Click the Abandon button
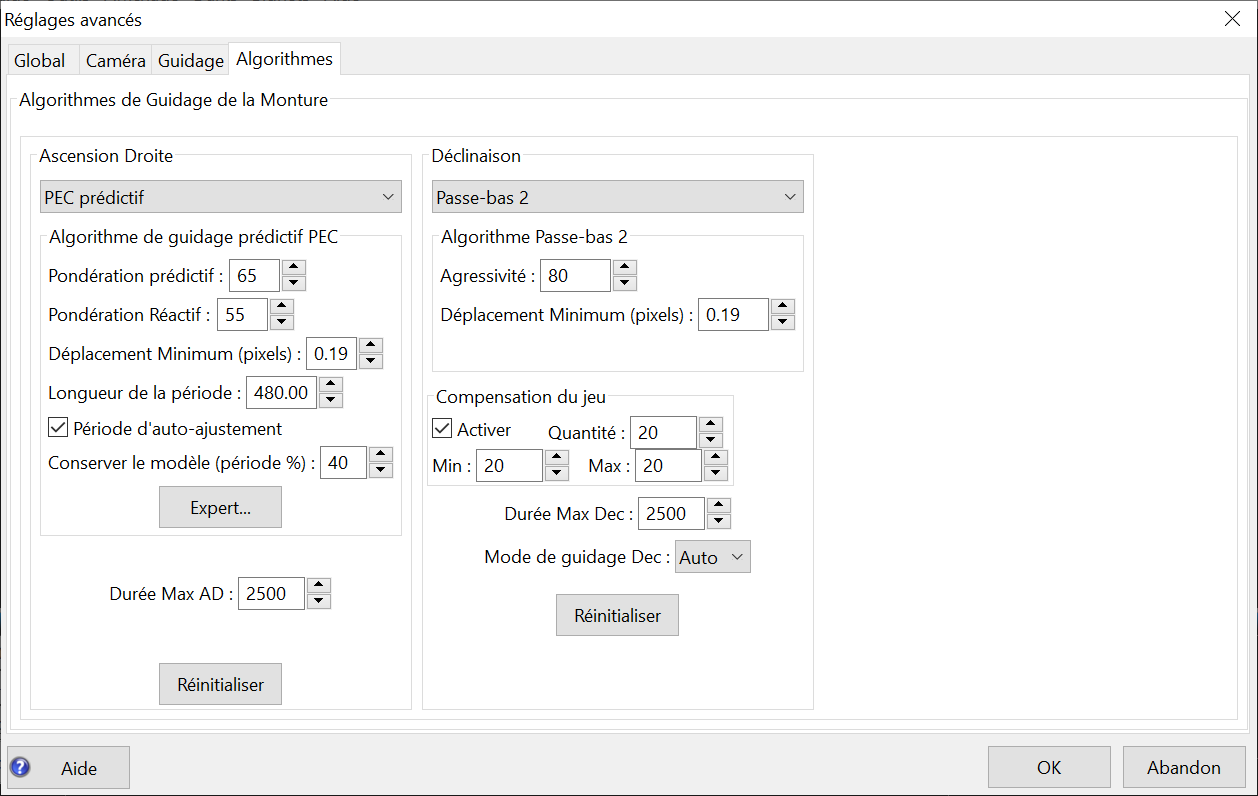This screenshot has height=796, width=1258. (x=1184, y=767)
